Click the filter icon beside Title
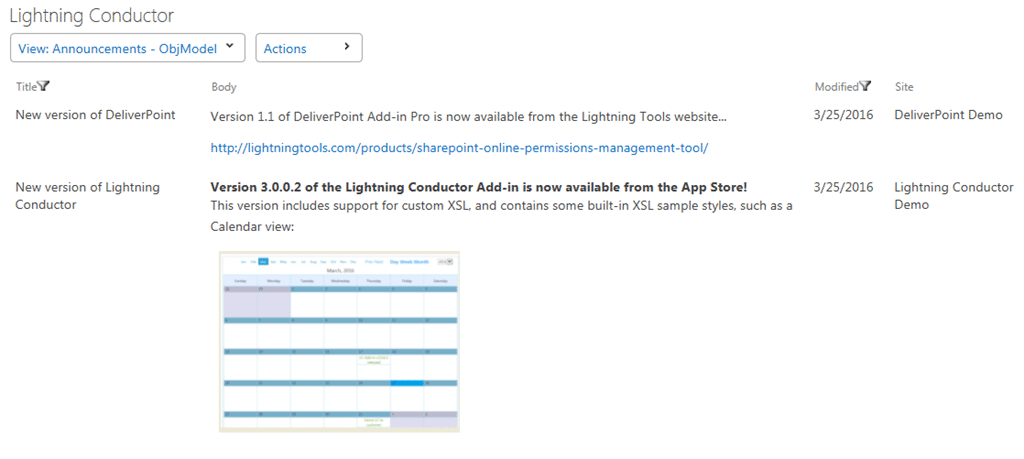This screenshot has width=1024, height=459. [44, 86]
